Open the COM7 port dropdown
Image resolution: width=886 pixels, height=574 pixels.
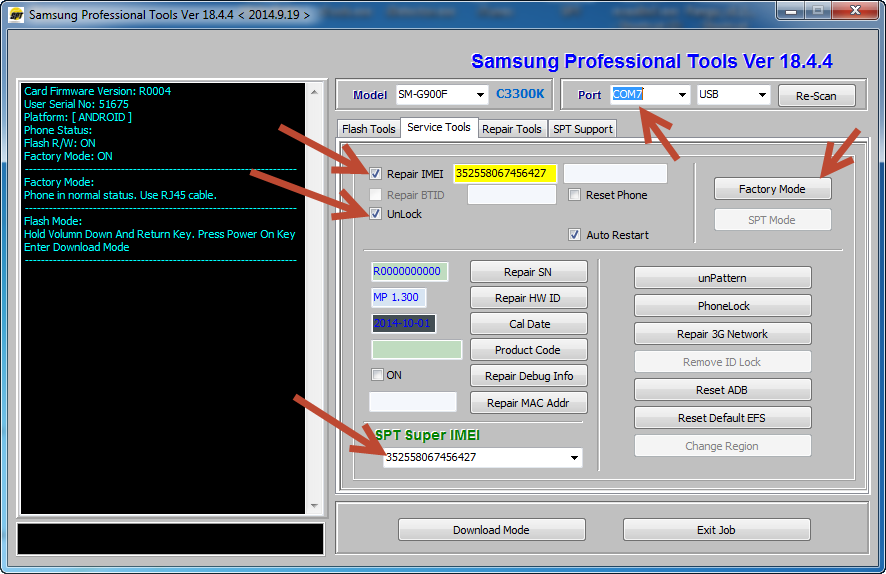pos(682,95)
